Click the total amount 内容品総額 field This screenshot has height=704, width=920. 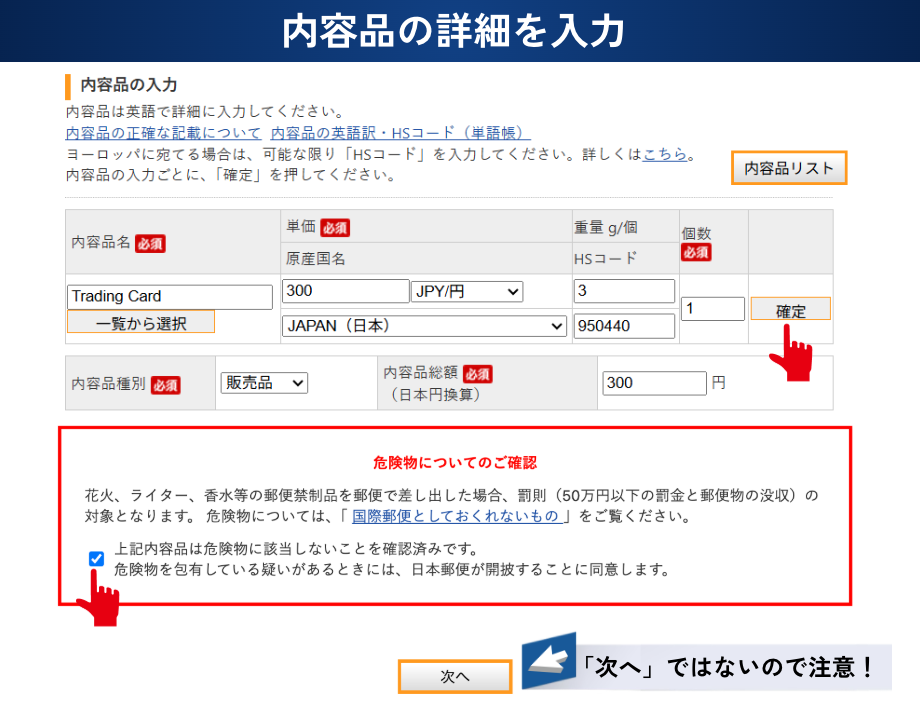[x=654, y=383]
